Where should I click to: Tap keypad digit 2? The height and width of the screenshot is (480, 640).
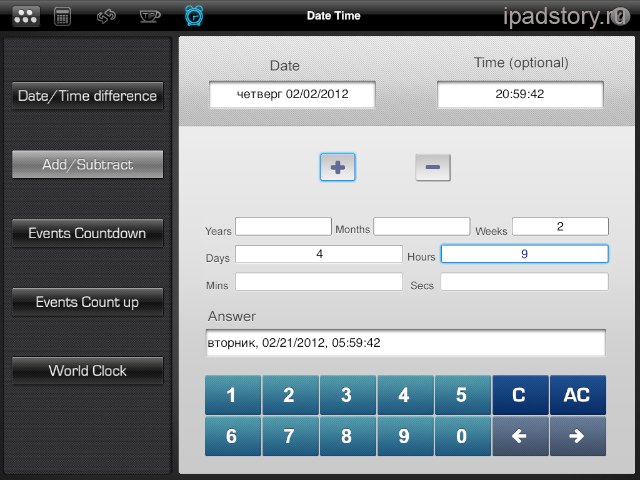coord(291,395)
